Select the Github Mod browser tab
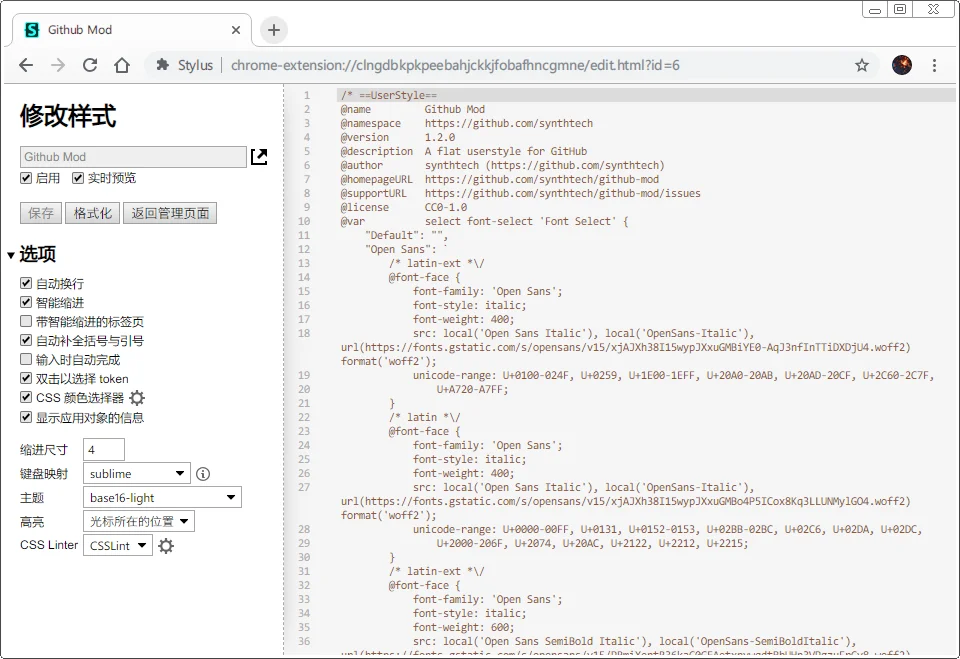Viewport: 960px width, 659px height. (130, 30)
